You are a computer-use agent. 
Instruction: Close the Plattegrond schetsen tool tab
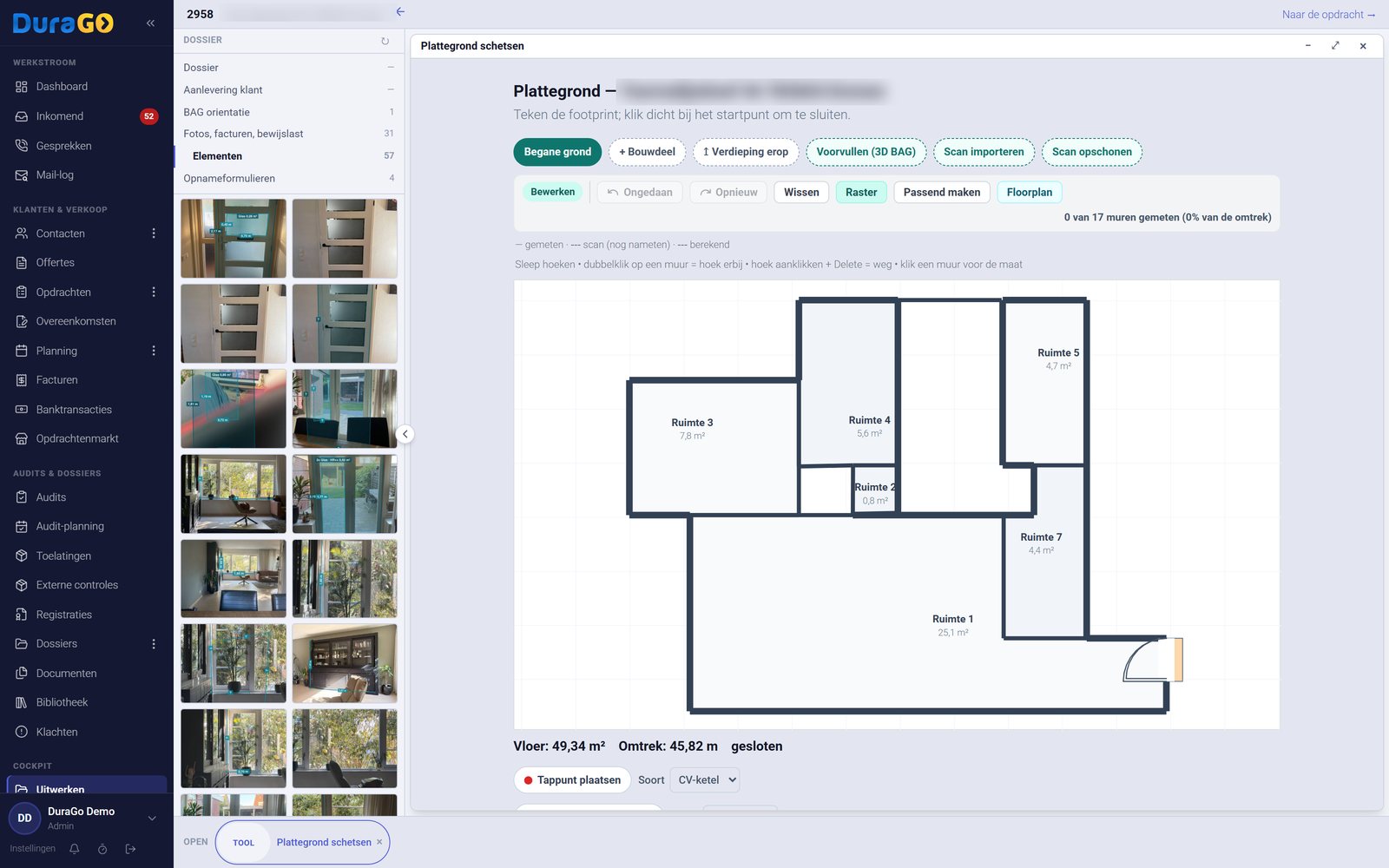379,842
